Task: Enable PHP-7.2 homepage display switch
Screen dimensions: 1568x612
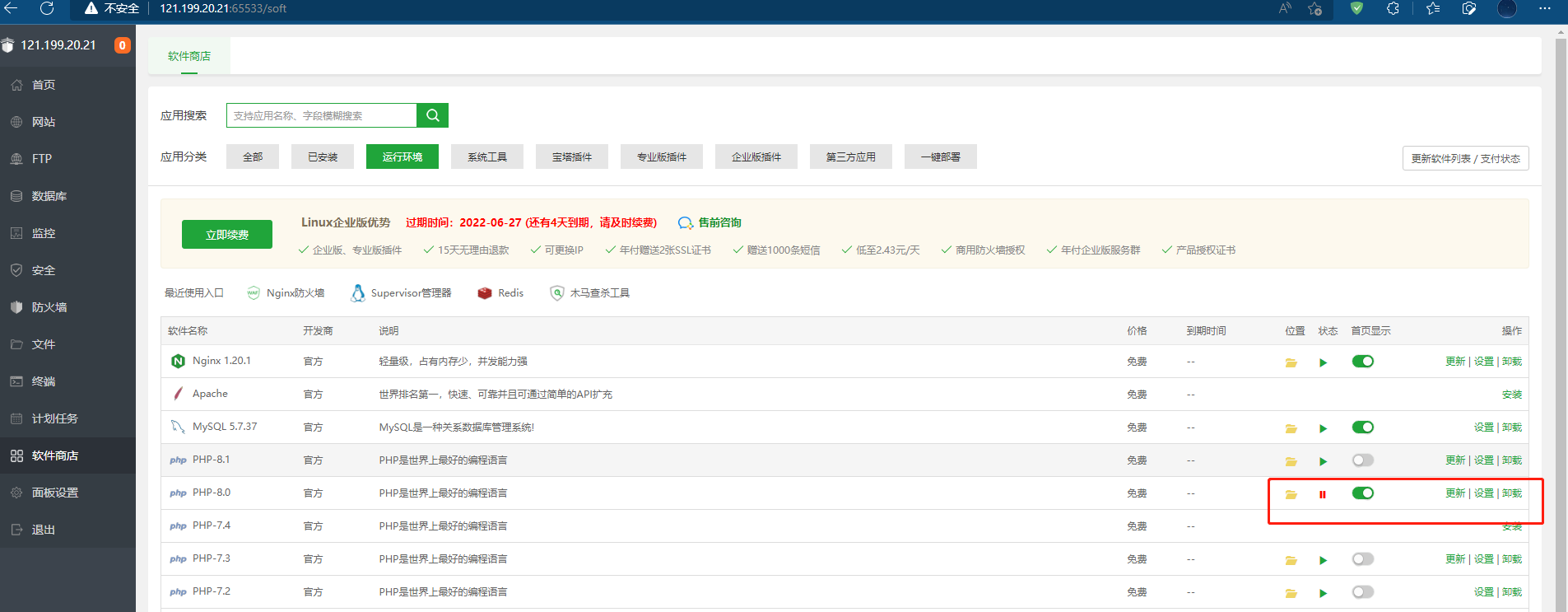Action: [1363, 592]
